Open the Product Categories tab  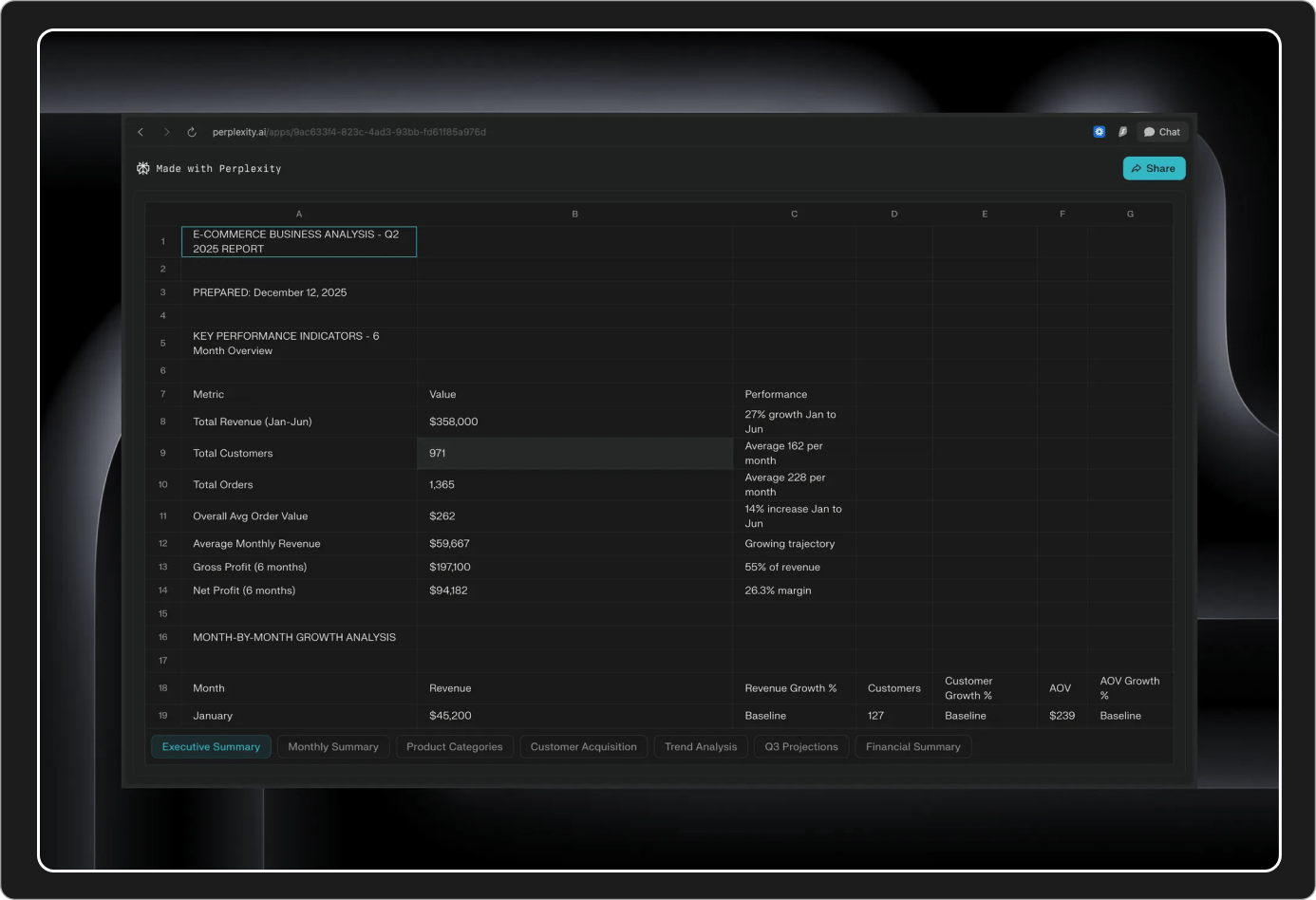click(x=455, y=747)
